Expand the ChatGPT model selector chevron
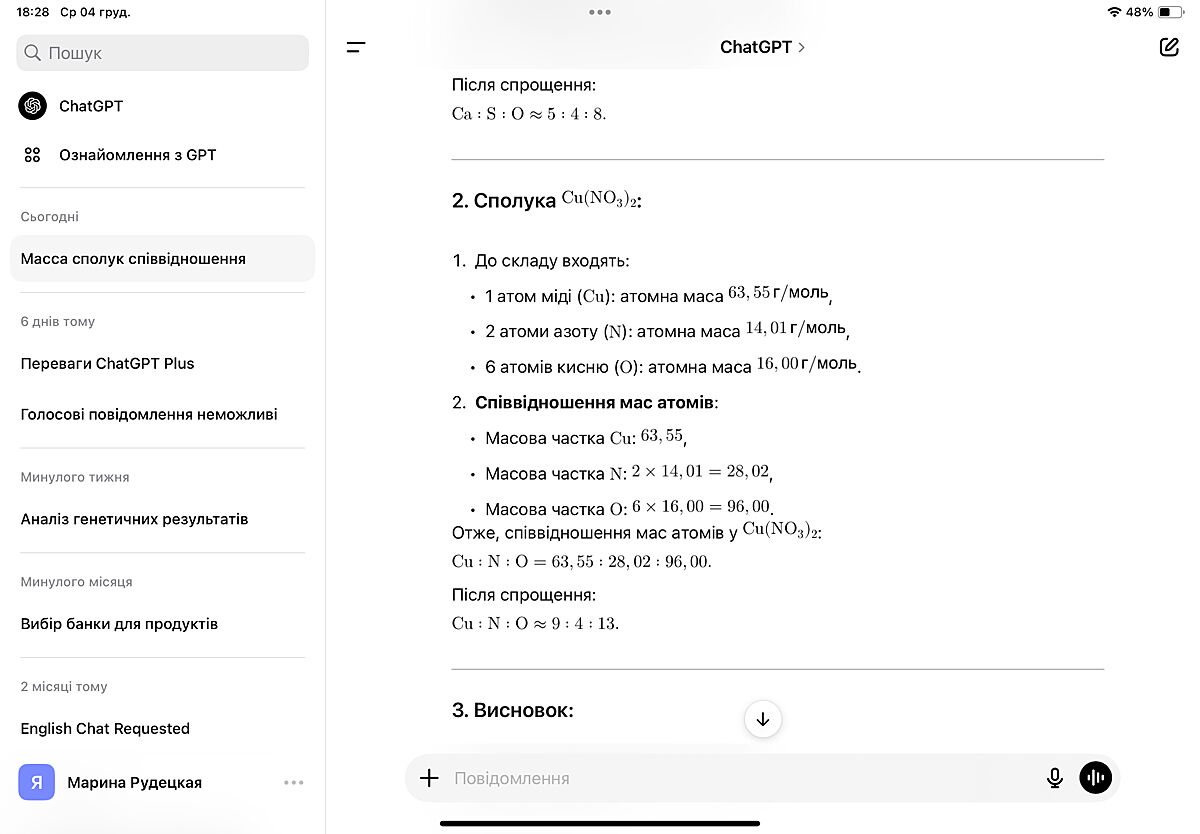Viewport: 1200px width, 834px height. coord(801,47)
